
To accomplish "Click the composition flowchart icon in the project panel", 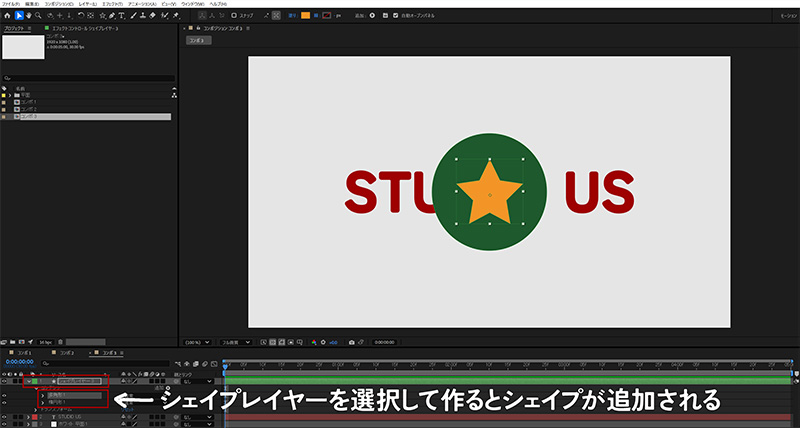I will tap(174, 95).
